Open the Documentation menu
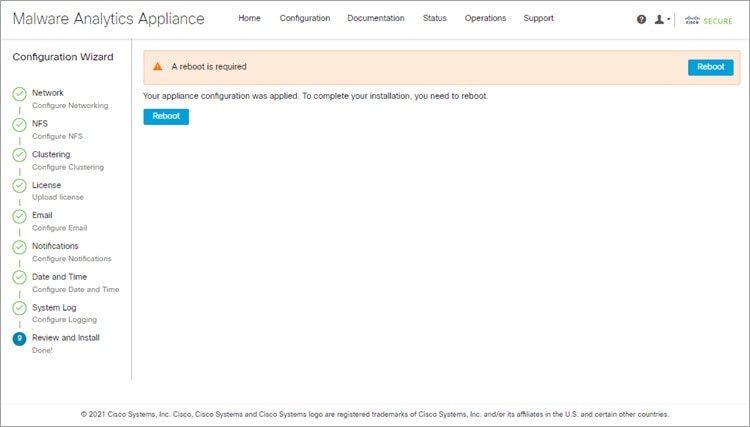Image resolution: width=750 pixels, height=427 pixels. 375,18
